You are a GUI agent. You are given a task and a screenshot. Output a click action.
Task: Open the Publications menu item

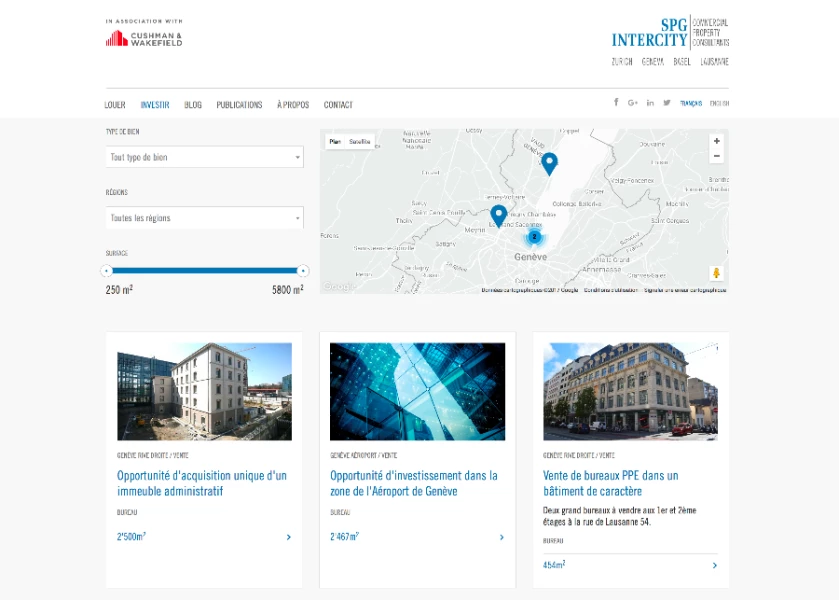click(239, 105)
